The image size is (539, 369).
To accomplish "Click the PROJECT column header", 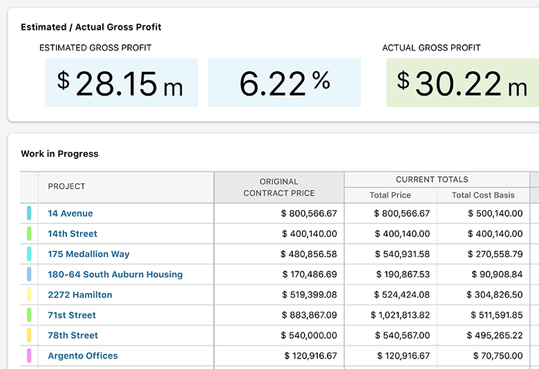I will tap(126, 187).
